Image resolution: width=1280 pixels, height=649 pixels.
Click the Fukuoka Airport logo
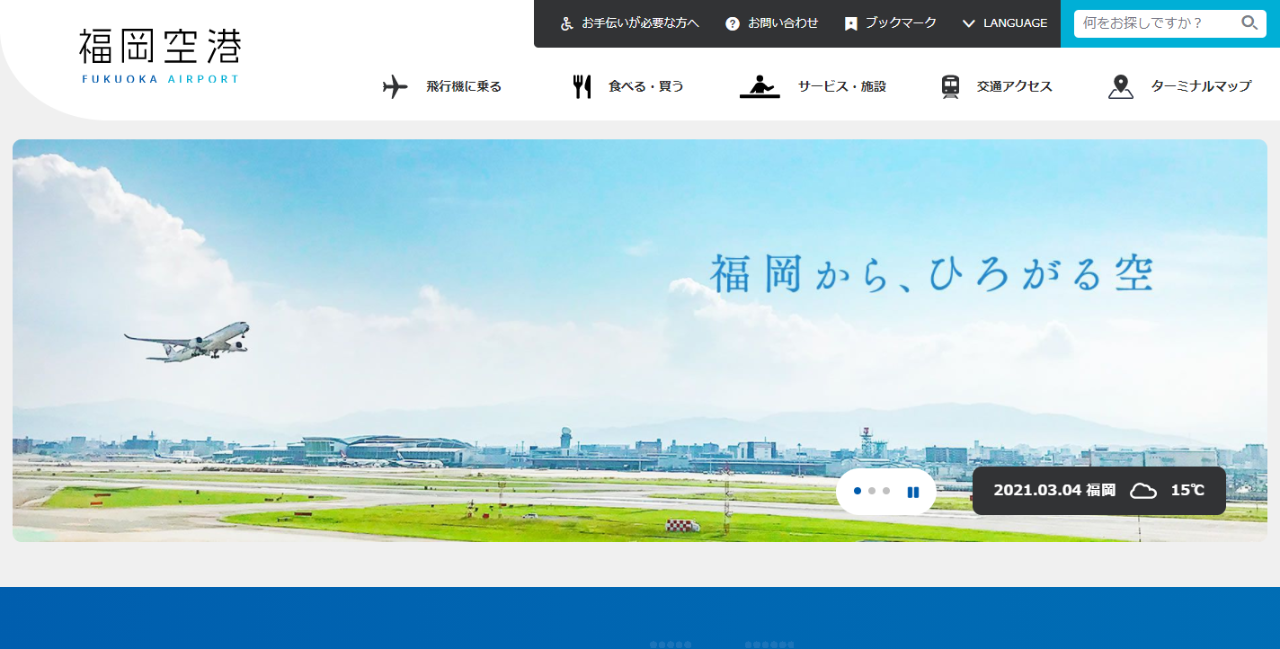click(160, 56)
